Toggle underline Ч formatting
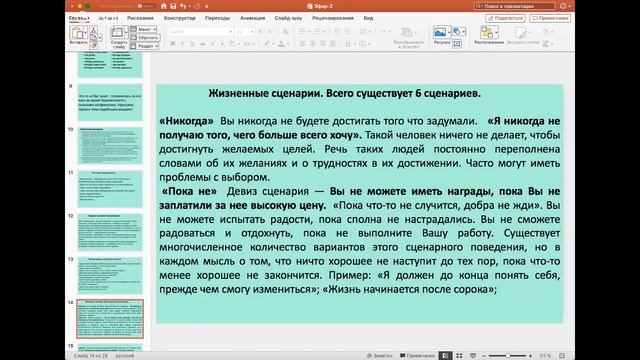 tap(192, 44)
